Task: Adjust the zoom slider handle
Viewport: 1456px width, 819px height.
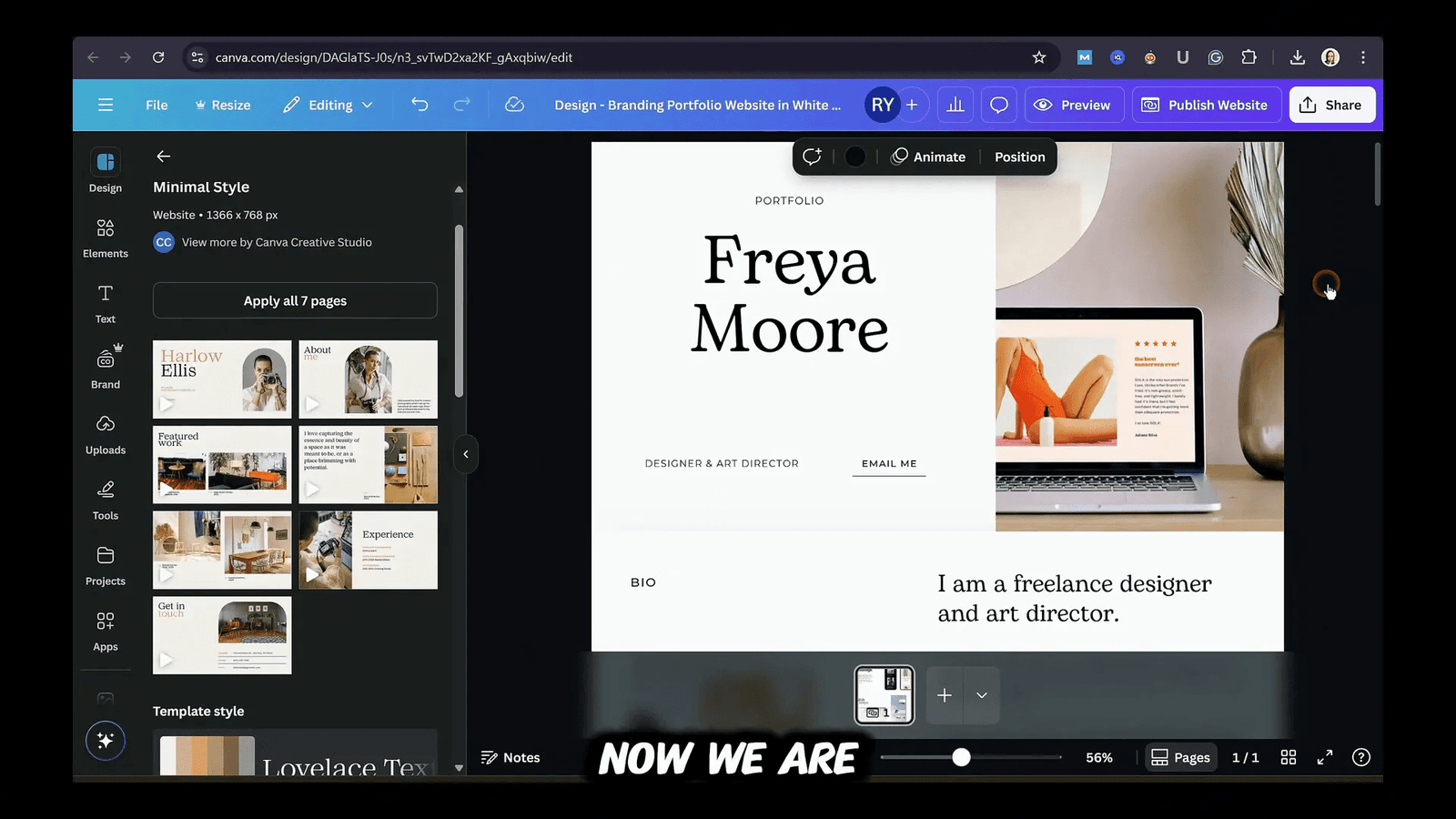Action: coord(961,757)
